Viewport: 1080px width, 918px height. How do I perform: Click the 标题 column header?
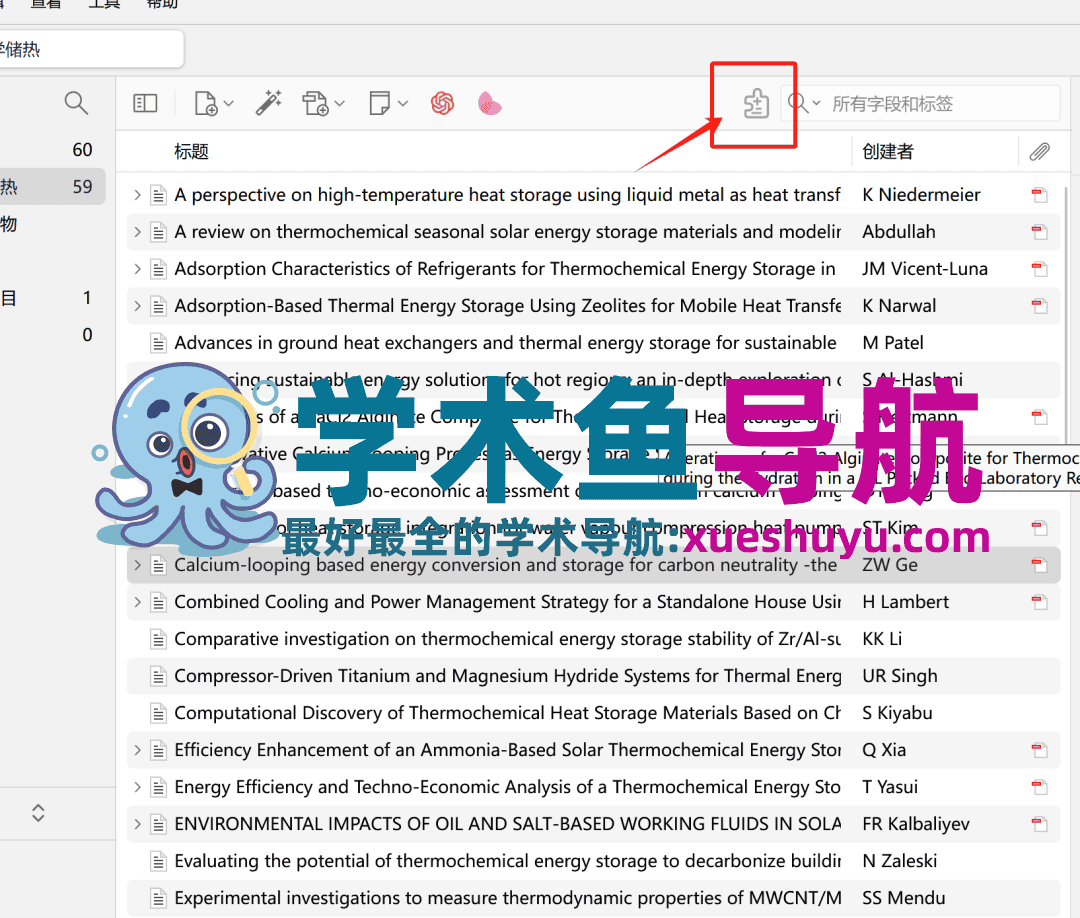[191, 151]
